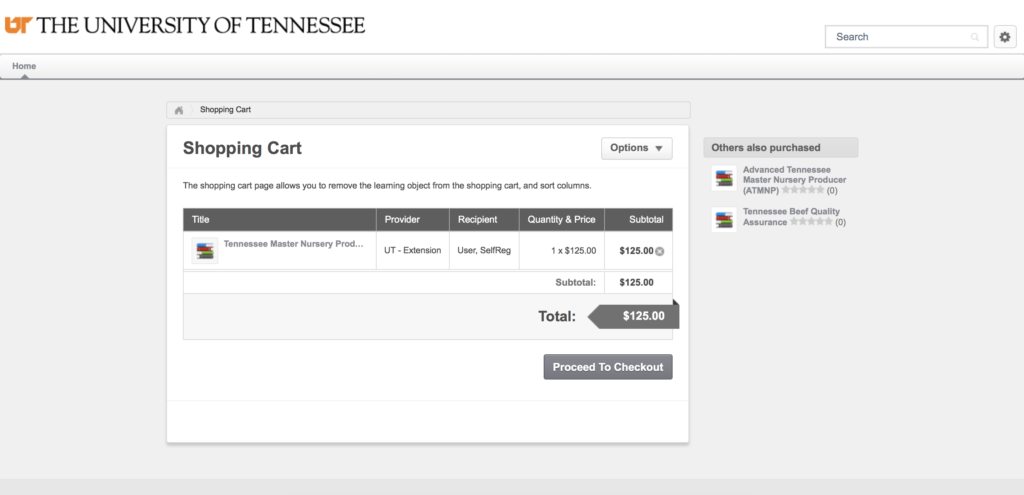
Task: Open the Options dropdown
Action: click(x=637, y=148)
